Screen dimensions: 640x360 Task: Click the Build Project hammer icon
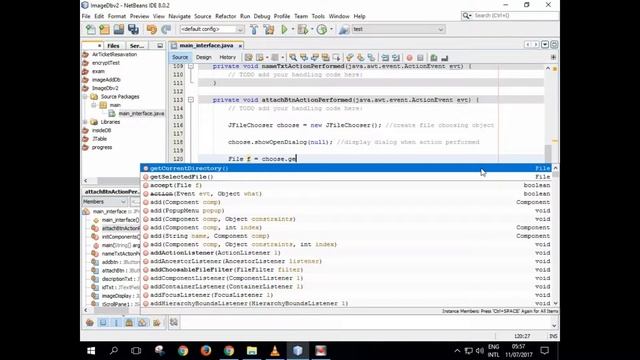254,29
